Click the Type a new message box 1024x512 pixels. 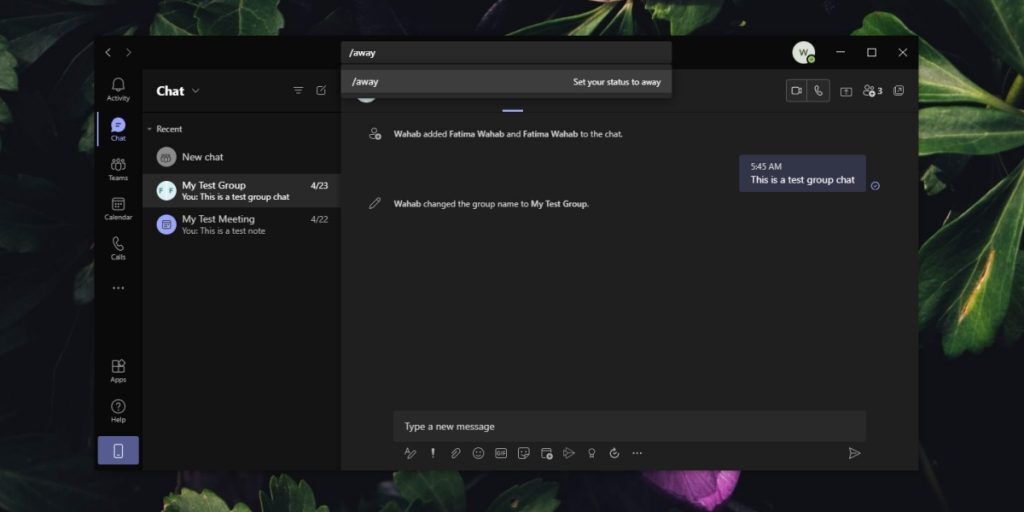pyautogui.click(x=628, y=426)
